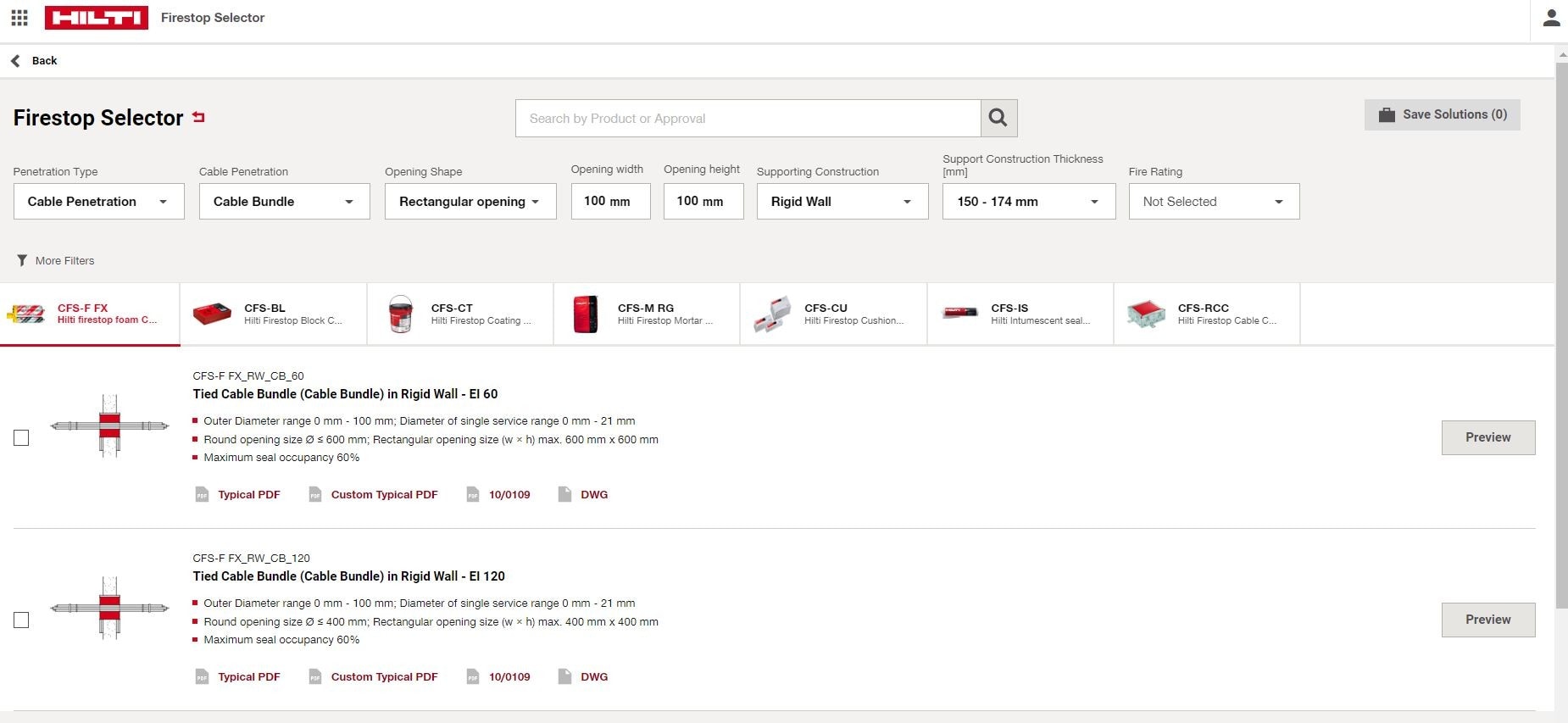Switch to the CFS-BL Firestop Block tab
Viewport: 1568px width, 723px height.
coord(273,314)
